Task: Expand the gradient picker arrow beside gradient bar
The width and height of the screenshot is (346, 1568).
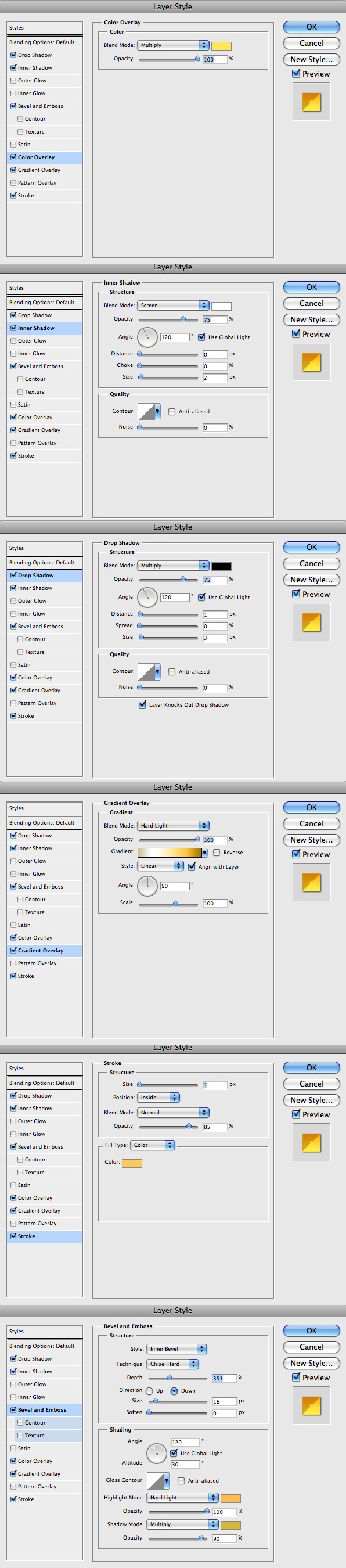Action: [205, 852]
